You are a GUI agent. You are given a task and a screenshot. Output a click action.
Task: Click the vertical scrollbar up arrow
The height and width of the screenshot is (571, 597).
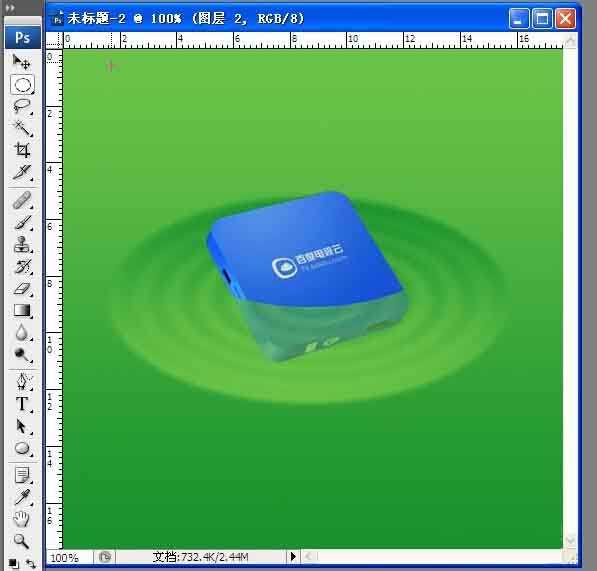tap(570, 41)
